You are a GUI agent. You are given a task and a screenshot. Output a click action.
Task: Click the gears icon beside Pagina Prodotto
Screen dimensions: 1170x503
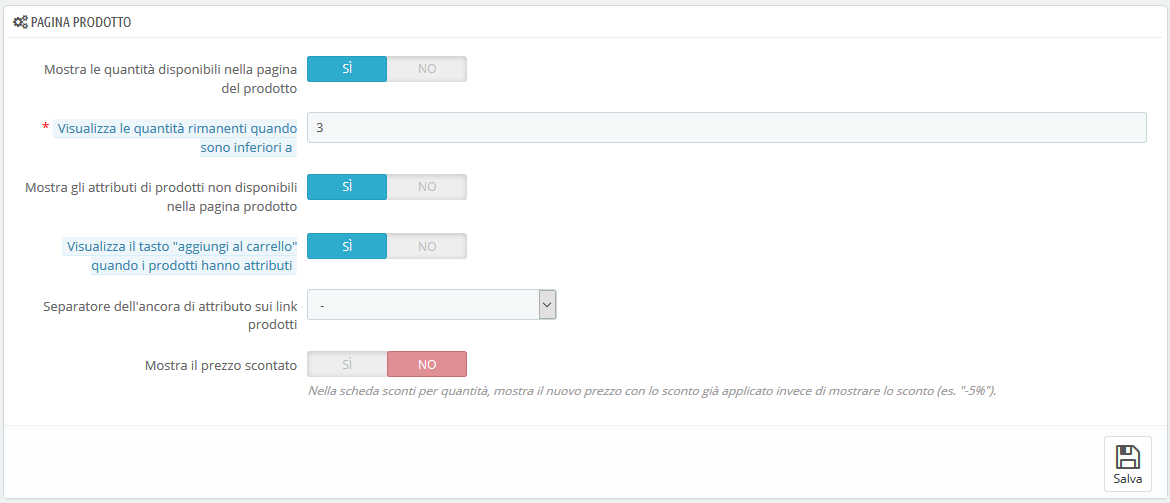(21, 22)
